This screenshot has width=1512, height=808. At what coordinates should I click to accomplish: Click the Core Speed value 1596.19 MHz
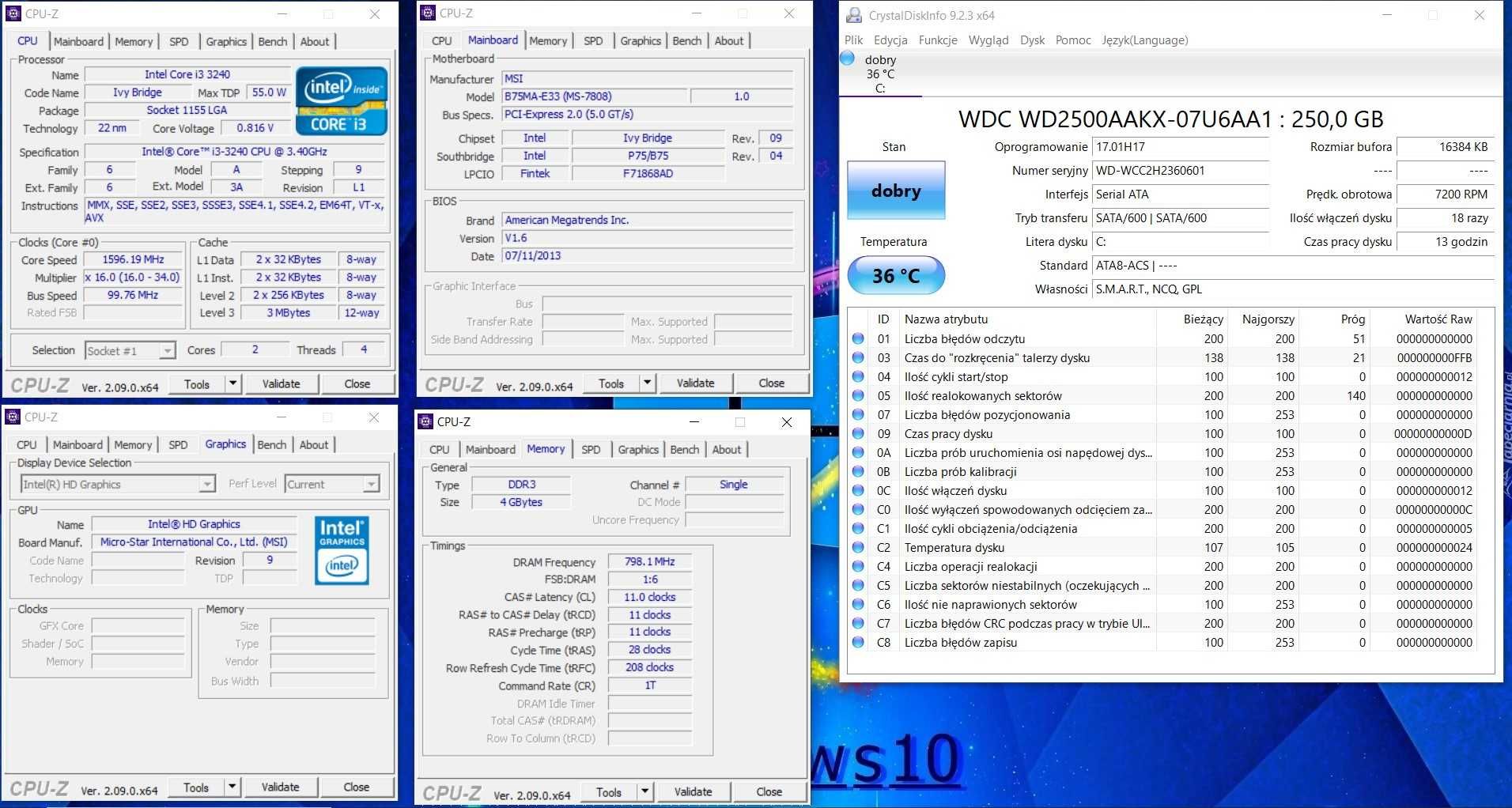(x=134, y=259)
